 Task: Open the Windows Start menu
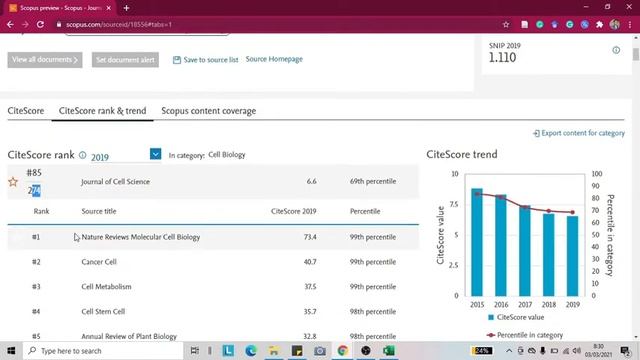[11, 351]
